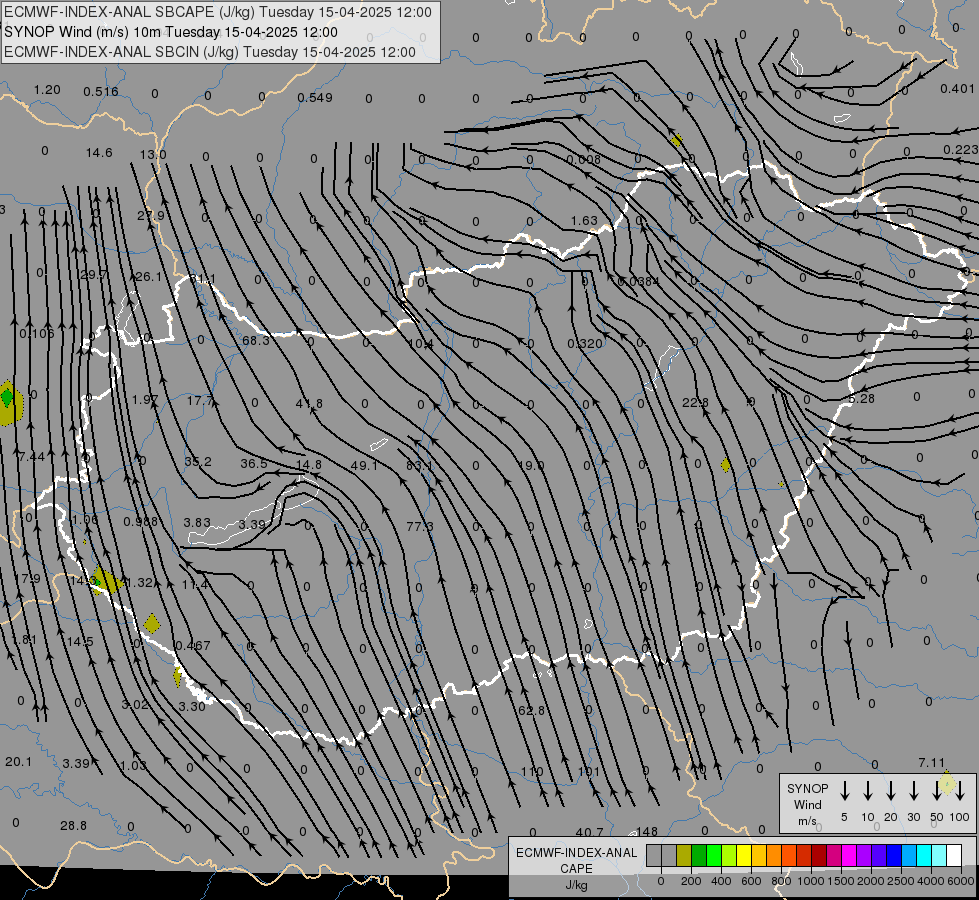Click the 20 m/s wind arrow in the legend

point(891,790)
